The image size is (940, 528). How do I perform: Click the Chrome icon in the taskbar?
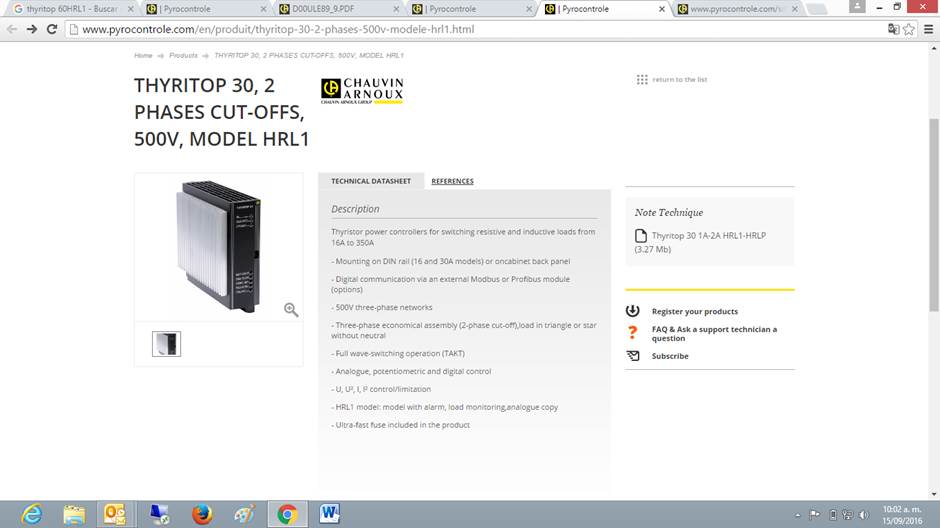(x=287, y=514)
